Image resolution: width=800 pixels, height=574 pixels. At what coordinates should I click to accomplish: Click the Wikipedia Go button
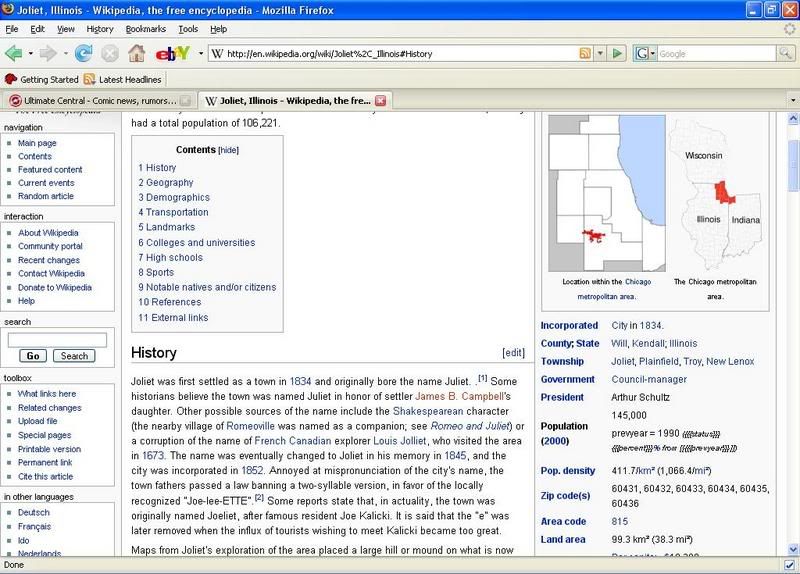[x=33, y=356]
